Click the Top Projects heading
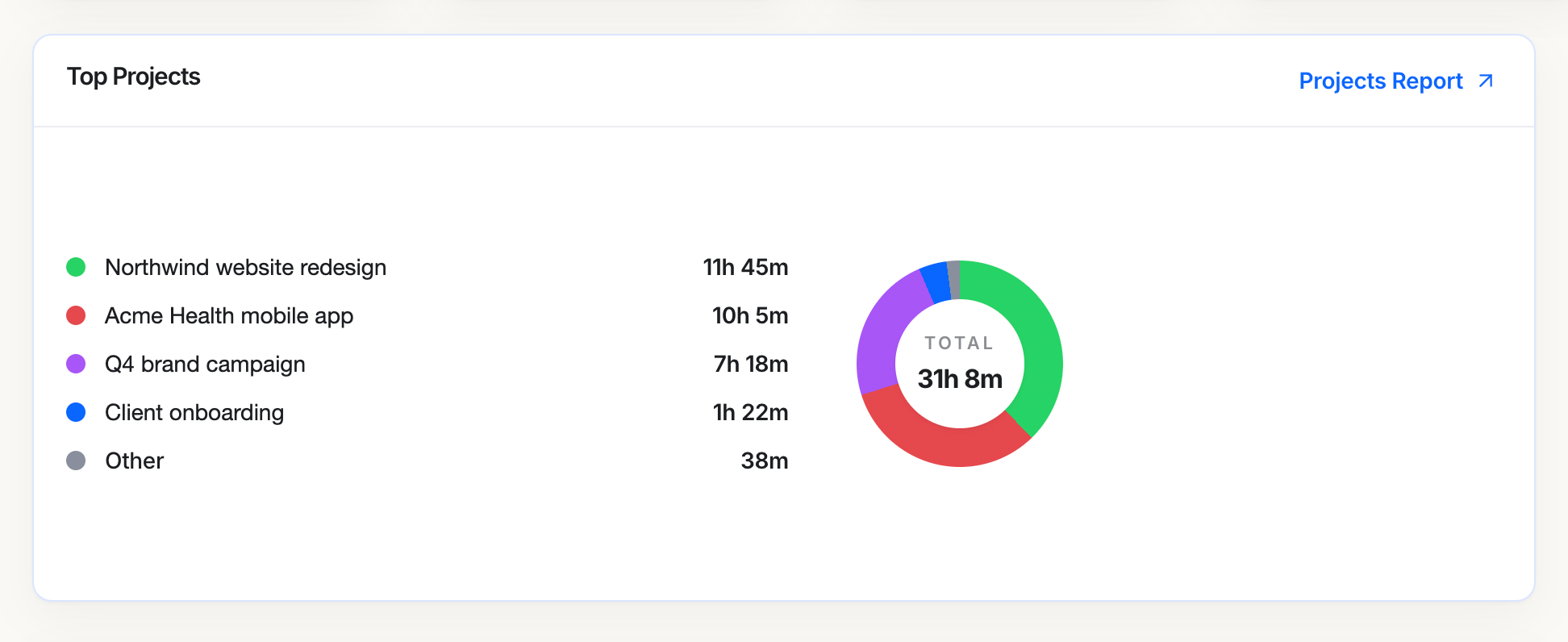The image size is (1568, 642). [133, 77]
